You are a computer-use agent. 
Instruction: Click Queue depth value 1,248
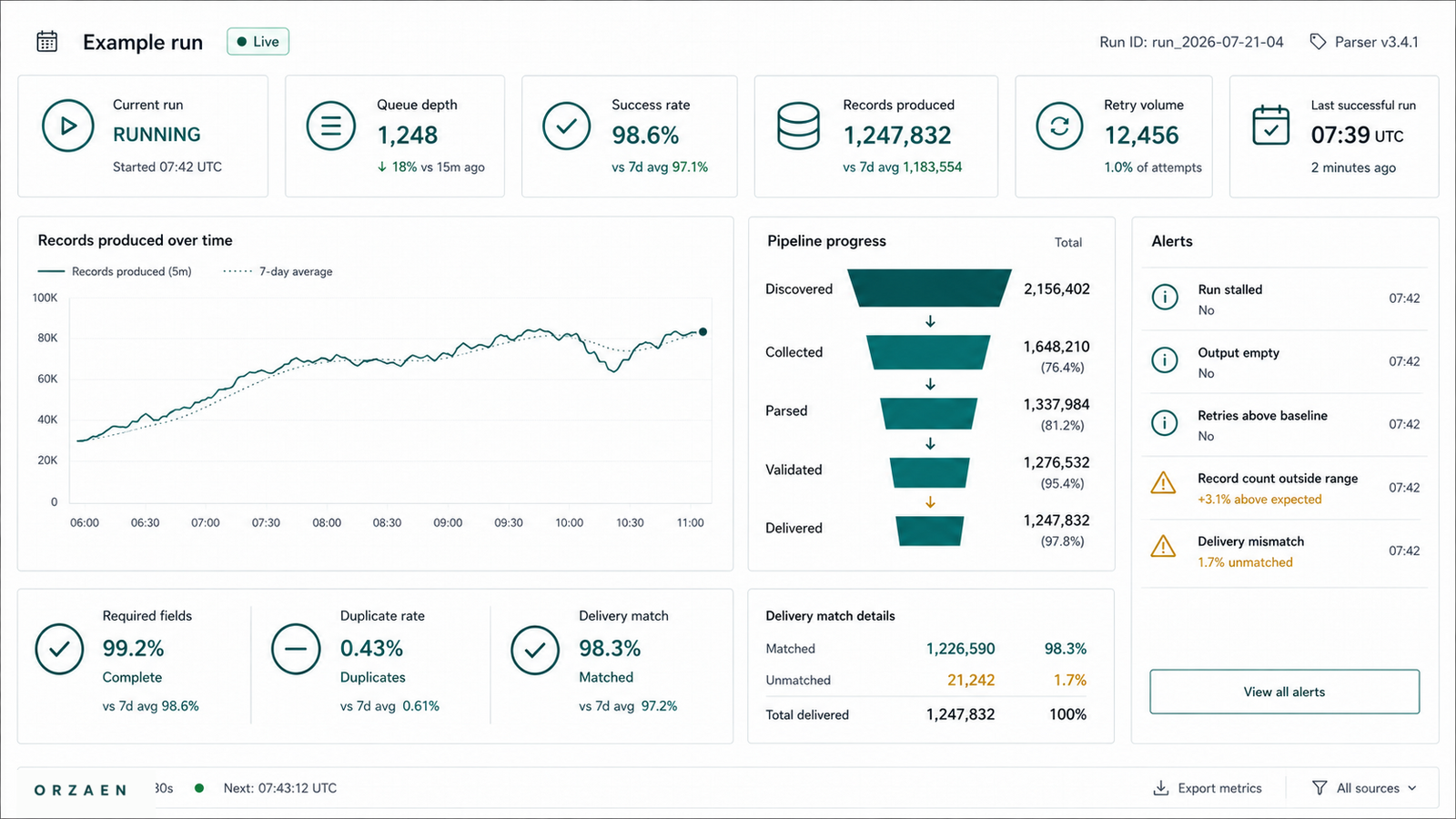point(408,135)
